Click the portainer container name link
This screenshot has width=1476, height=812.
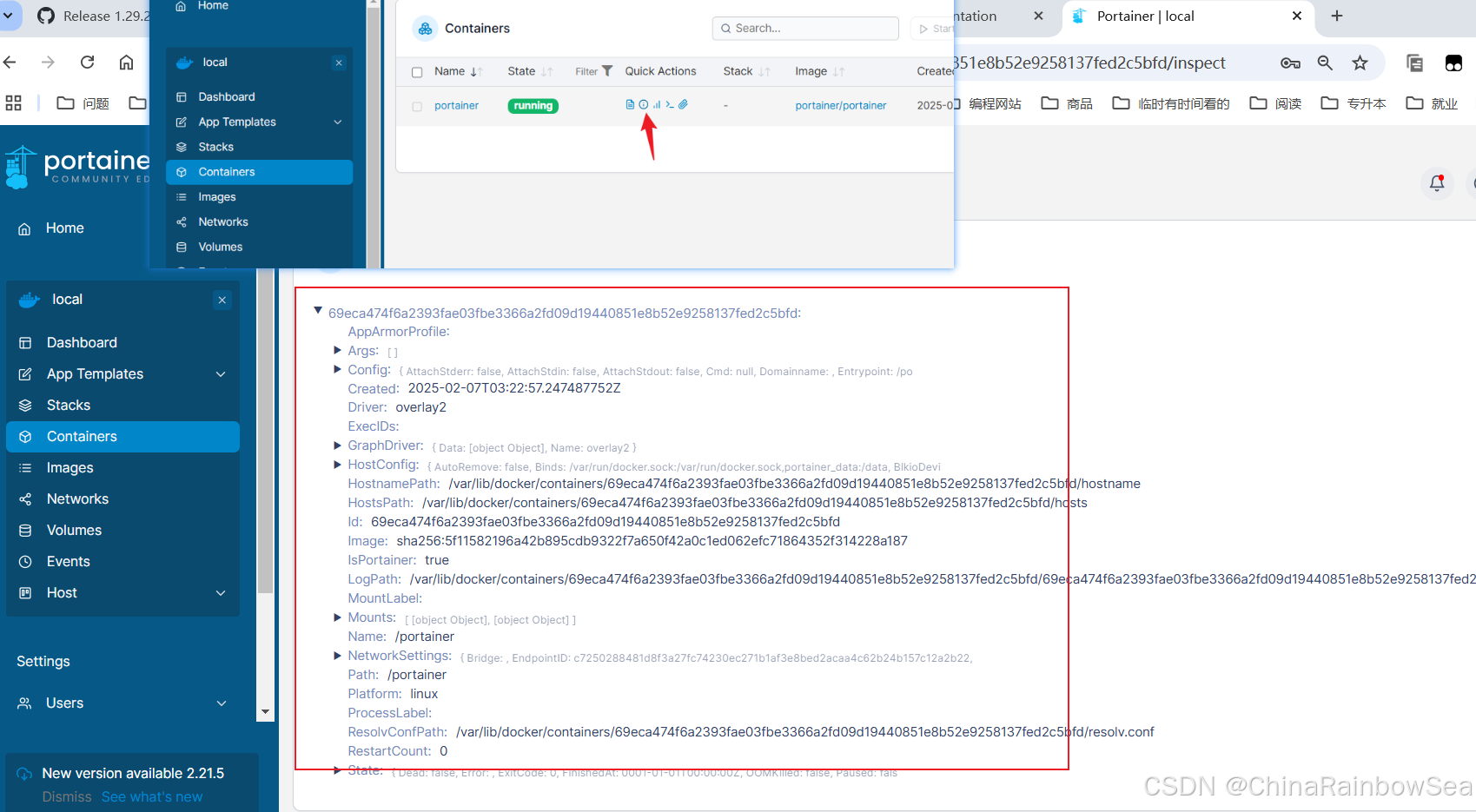click(x=456, y=106)
